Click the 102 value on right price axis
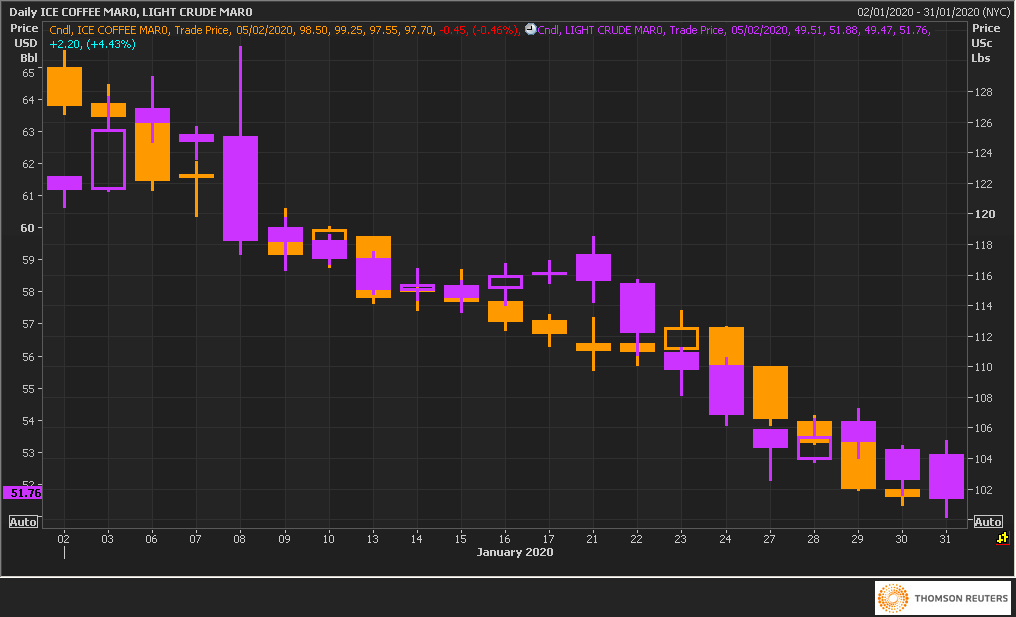1016x617 pixels. 982,490
